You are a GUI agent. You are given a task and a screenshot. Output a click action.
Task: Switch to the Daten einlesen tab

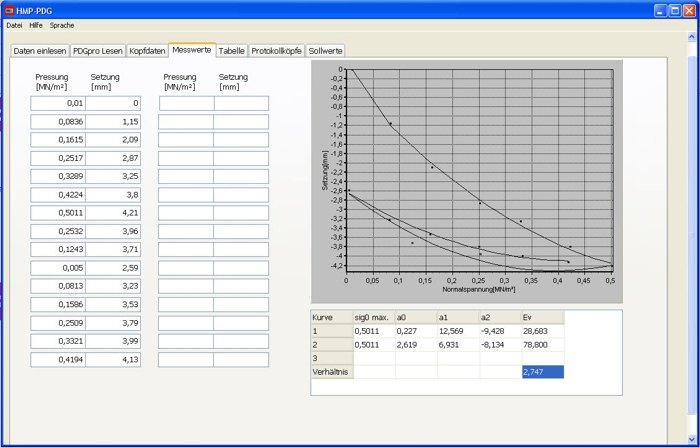pos(40,51)
